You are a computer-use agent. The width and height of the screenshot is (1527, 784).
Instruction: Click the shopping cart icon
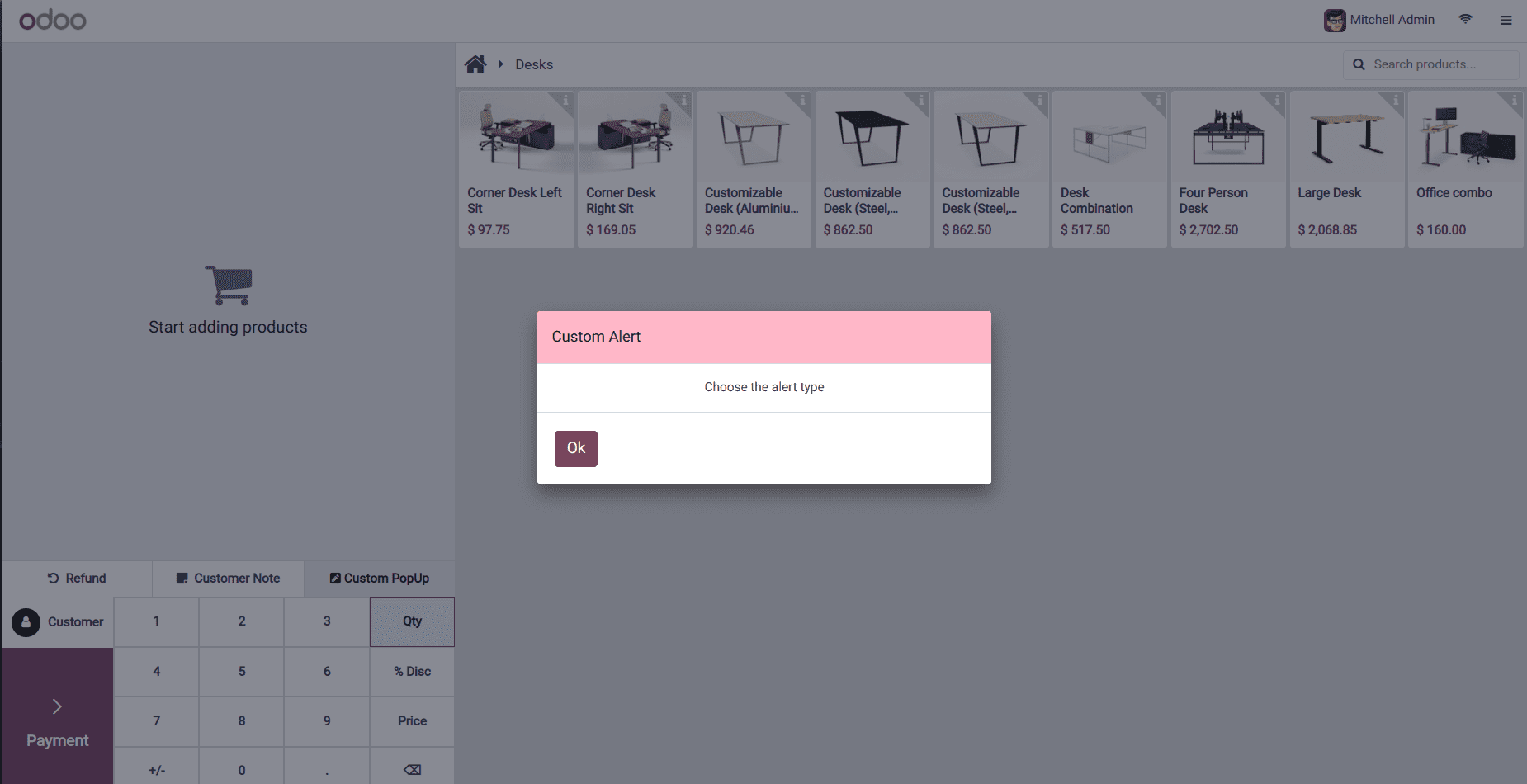click(229, 286)
